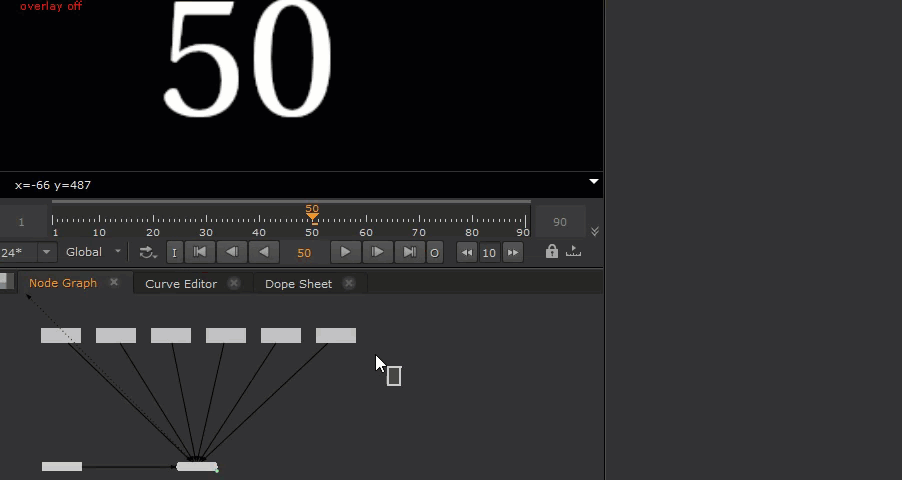Step forward to the next keyframe
Image resolution: width=902 pixels, height=480 pixels.
377,252
